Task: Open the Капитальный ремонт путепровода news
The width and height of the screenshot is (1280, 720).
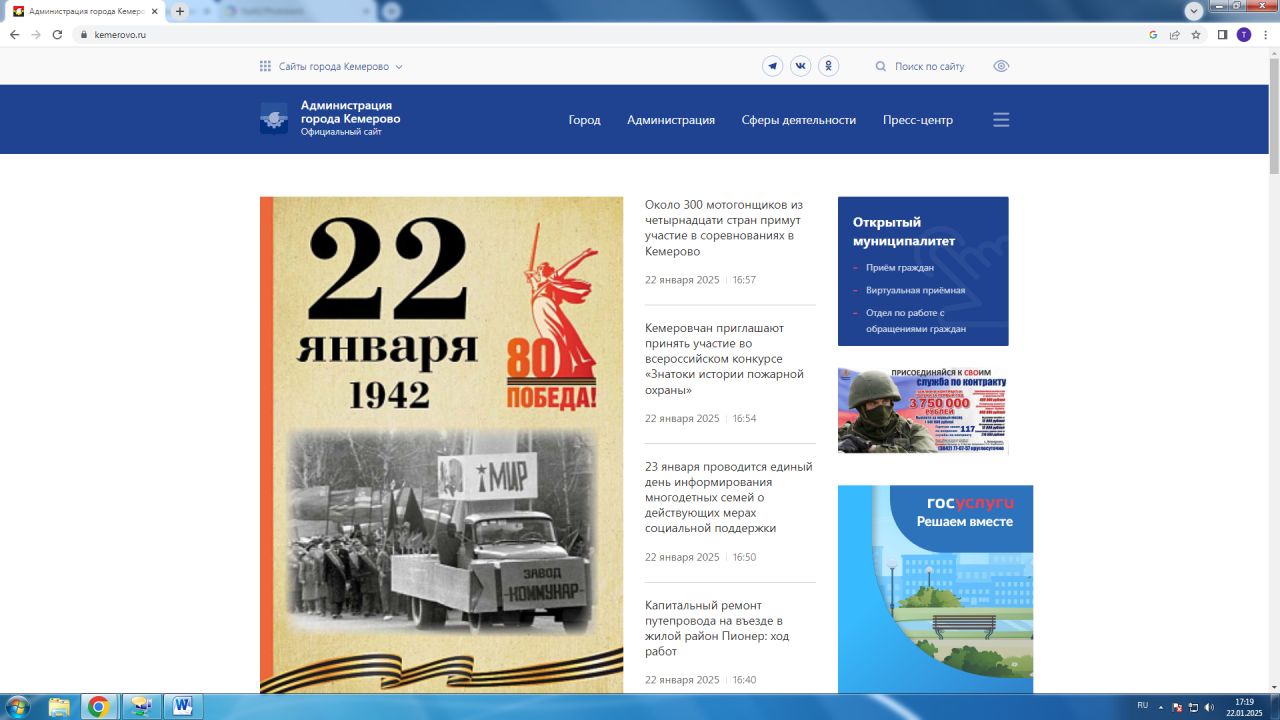Action: coord(715,628)
